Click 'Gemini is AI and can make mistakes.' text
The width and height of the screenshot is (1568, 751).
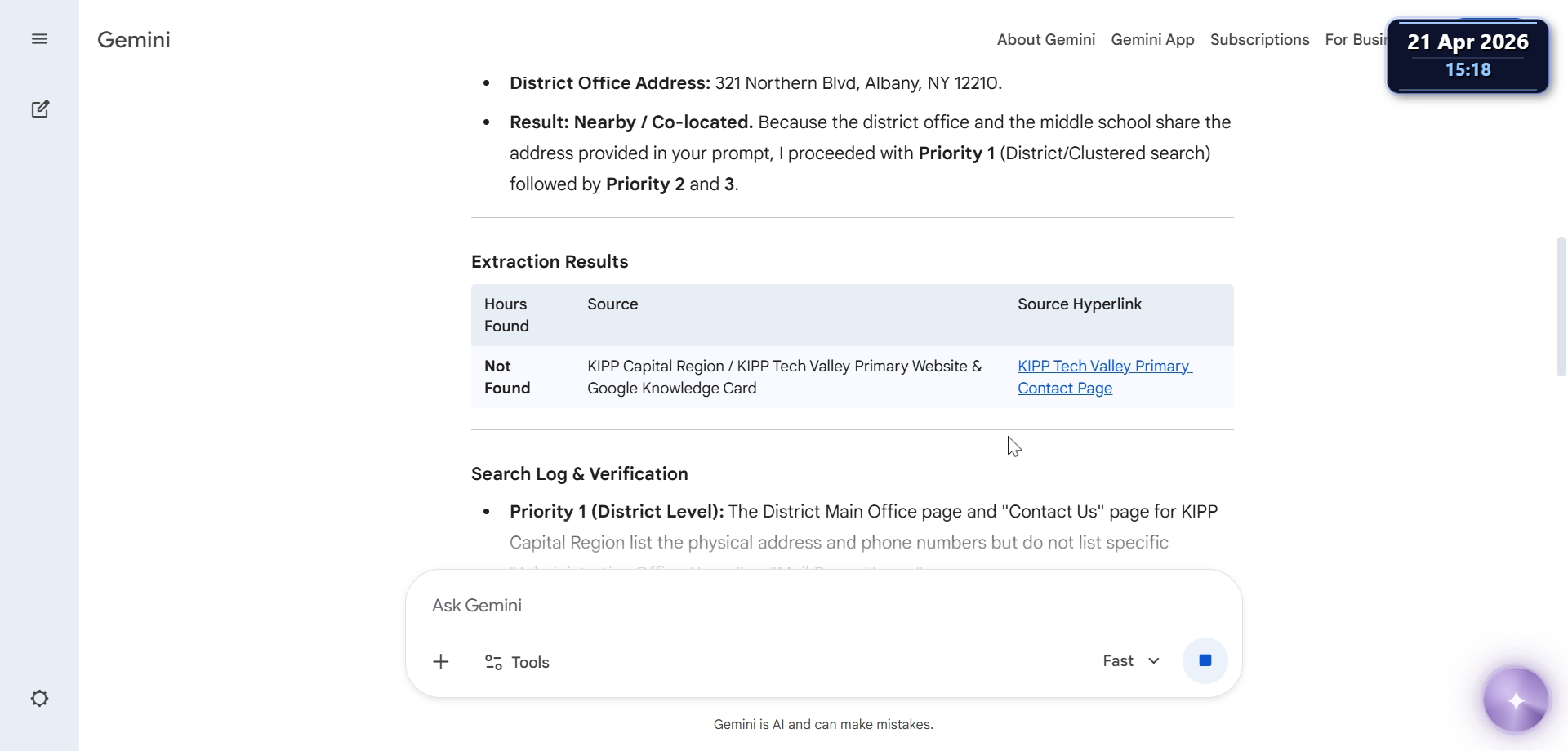click(x=823, y=724)
